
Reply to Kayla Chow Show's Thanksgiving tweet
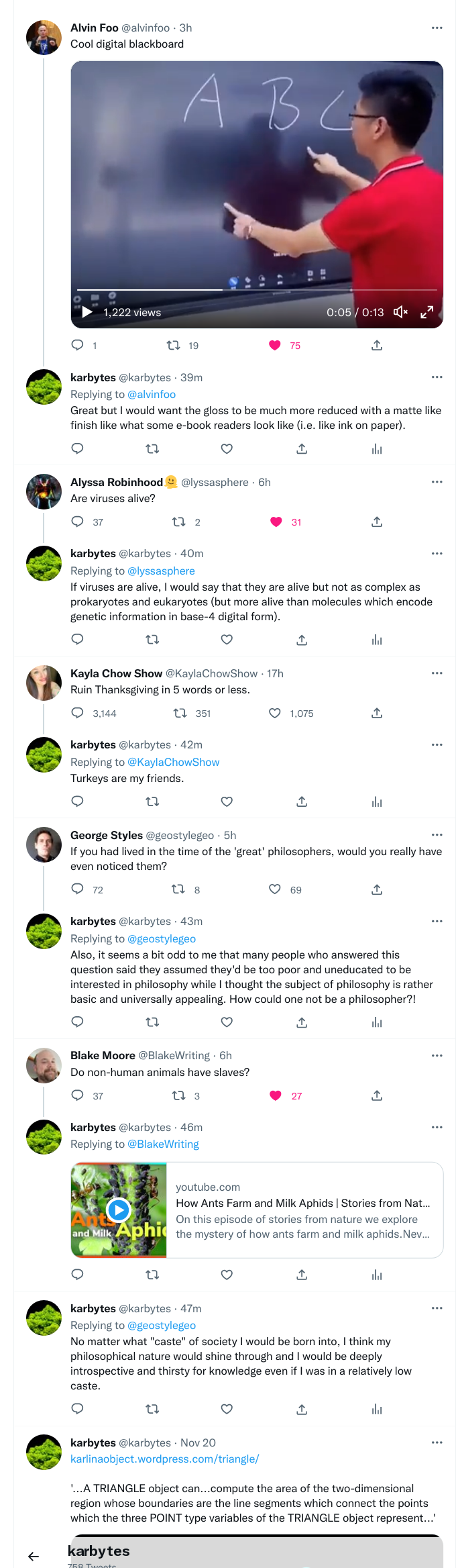point(77,713)
